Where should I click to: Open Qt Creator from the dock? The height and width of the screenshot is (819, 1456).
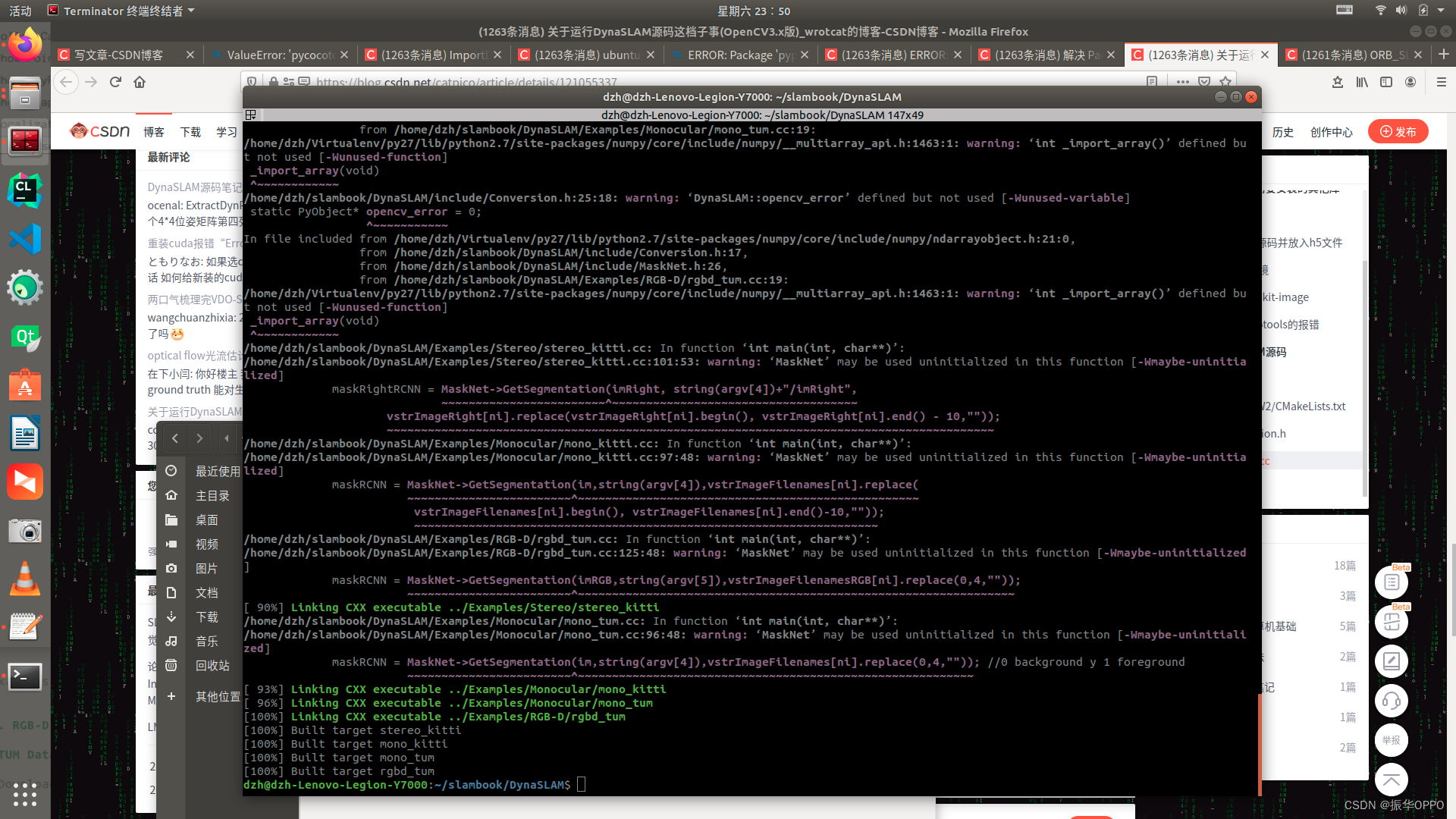point(24,337)
